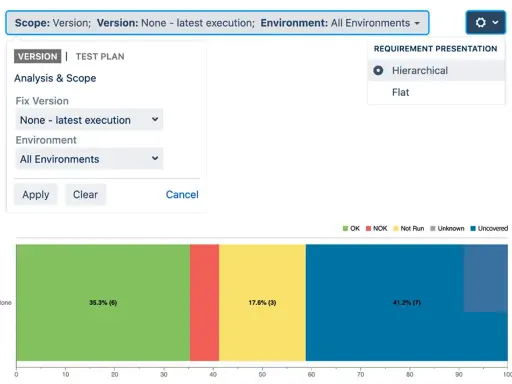Toggle the Not Run legend entry
The width and height of the screenshot is (512, 384).
tap(409, 228)
